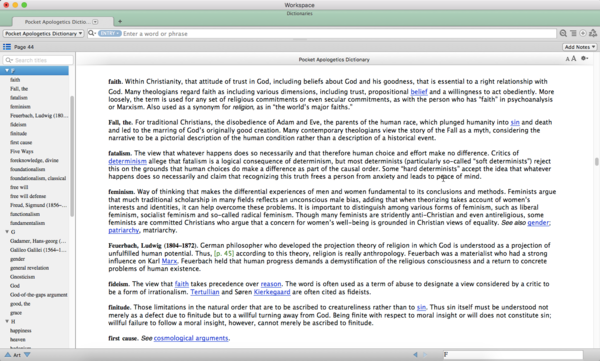Select 'general revelation' in sidebar
Image resolution: width=600 pixels, height=361 pixels.
point(29,268)
